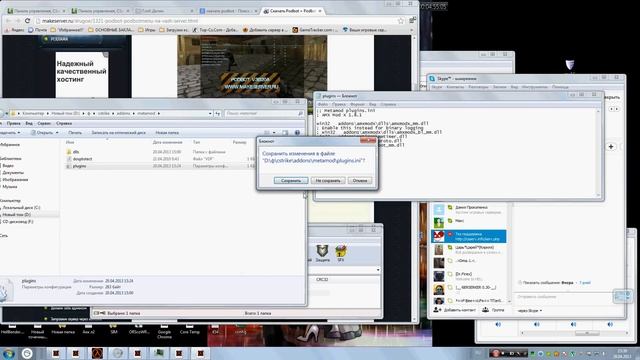This screenshot has height=360, width=640.
Task: Open Упорядочить dropdown in Explorer toolbar
Action: coord(10,133)
